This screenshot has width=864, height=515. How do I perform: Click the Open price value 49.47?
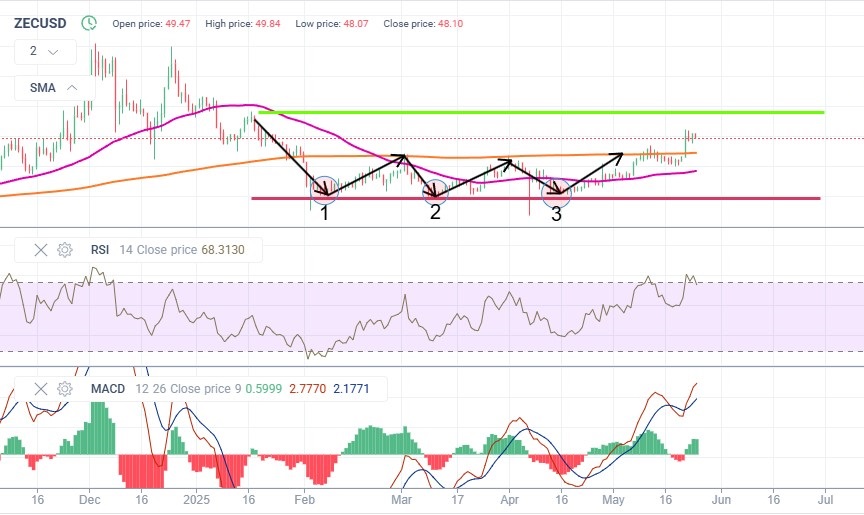point(177,24)
